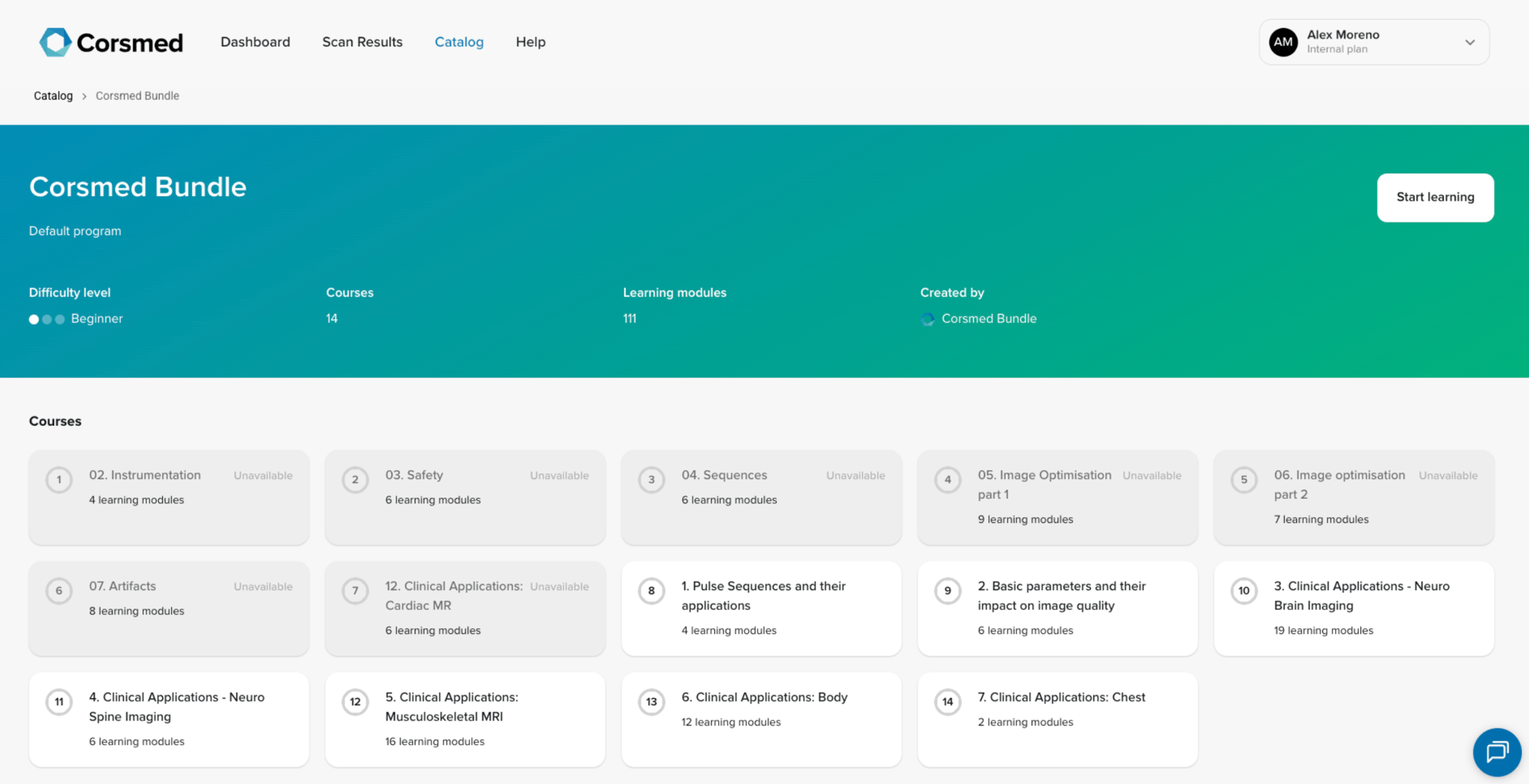Open the Musculoskeletal MRI course card
The height and width of the screenshot is (784, 1529).
tap(465, 719)
